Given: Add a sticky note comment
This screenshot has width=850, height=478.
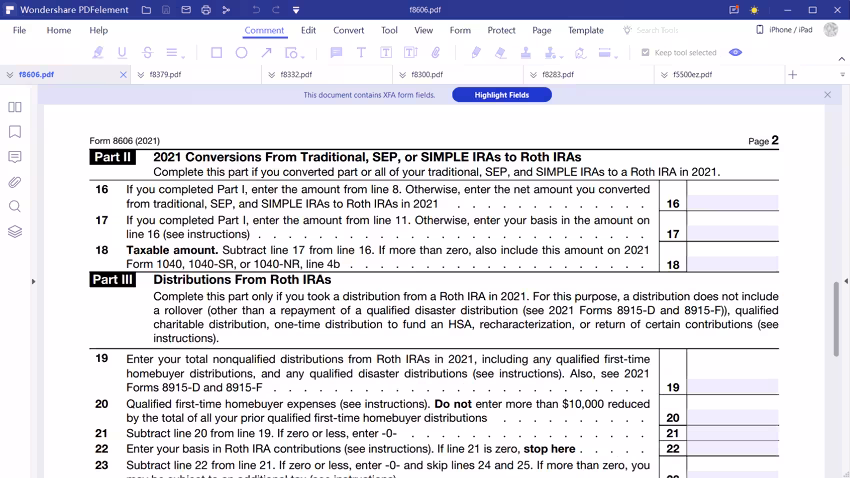Looking at the screenshot, I should tap(336, 53).
